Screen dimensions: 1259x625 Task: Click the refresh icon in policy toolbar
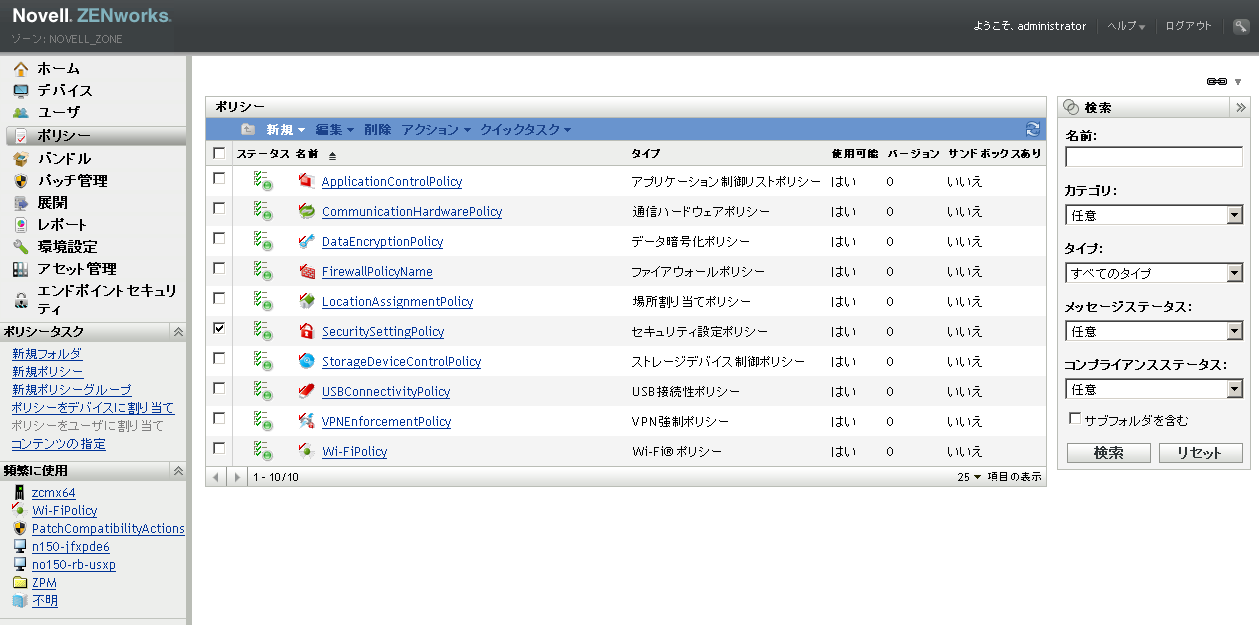pos(1033,129)
